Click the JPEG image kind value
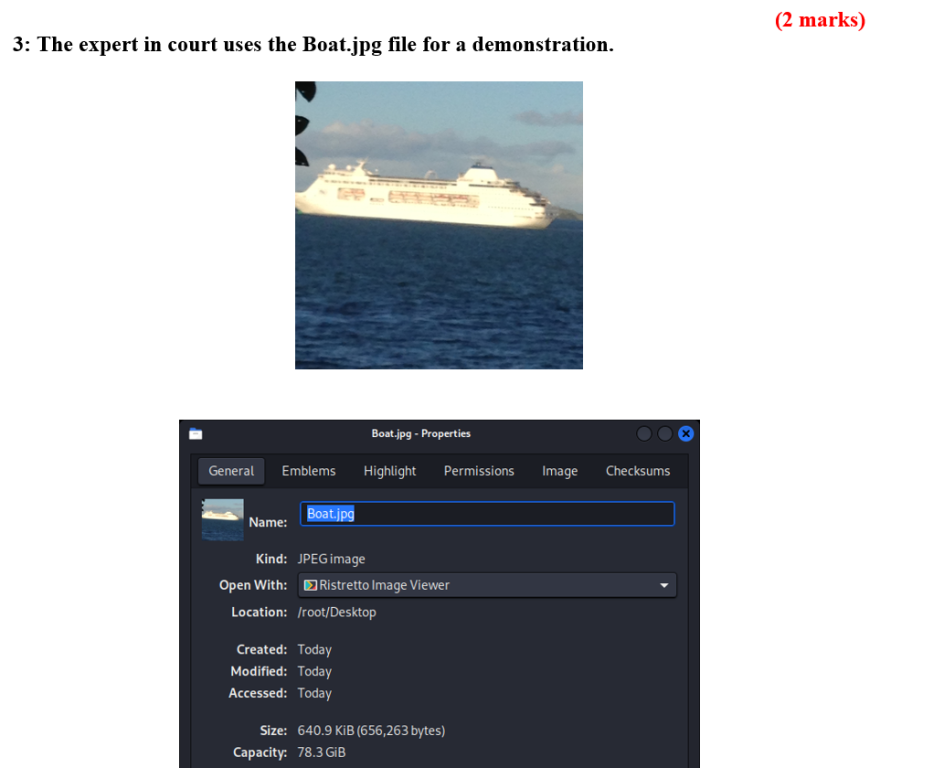Image resolution: width=944 pixels, height=768 pixels. point(331,559)
